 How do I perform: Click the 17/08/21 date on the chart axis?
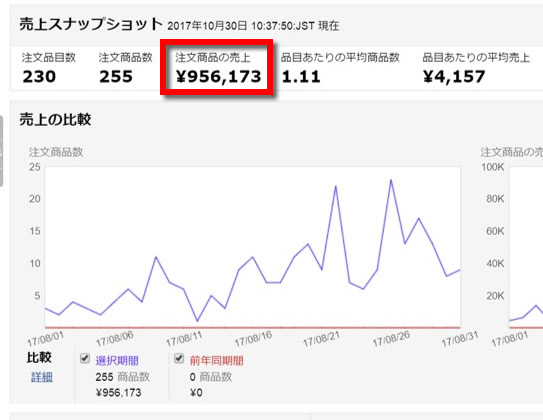[321, 339]
